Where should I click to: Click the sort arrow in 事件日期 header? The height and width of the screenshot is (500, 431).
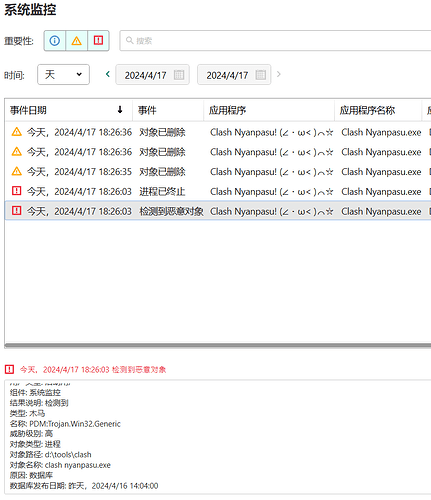coord(120,110)
